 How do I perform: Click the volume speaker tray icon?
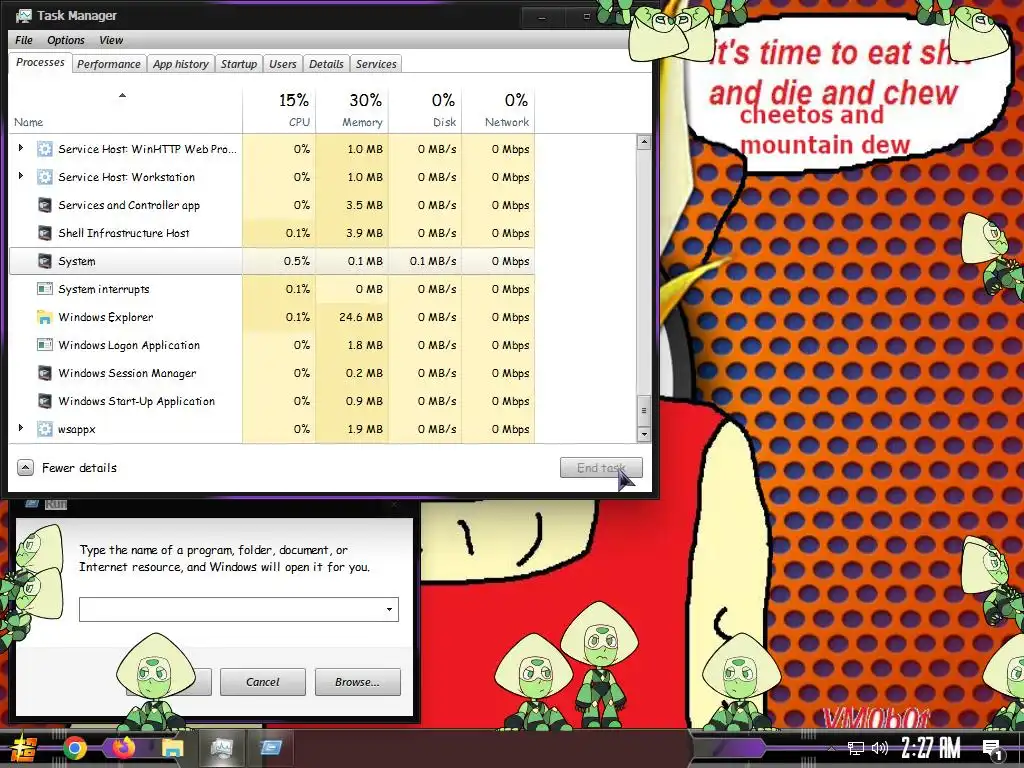pyautogui.click(x=880, y=748)
